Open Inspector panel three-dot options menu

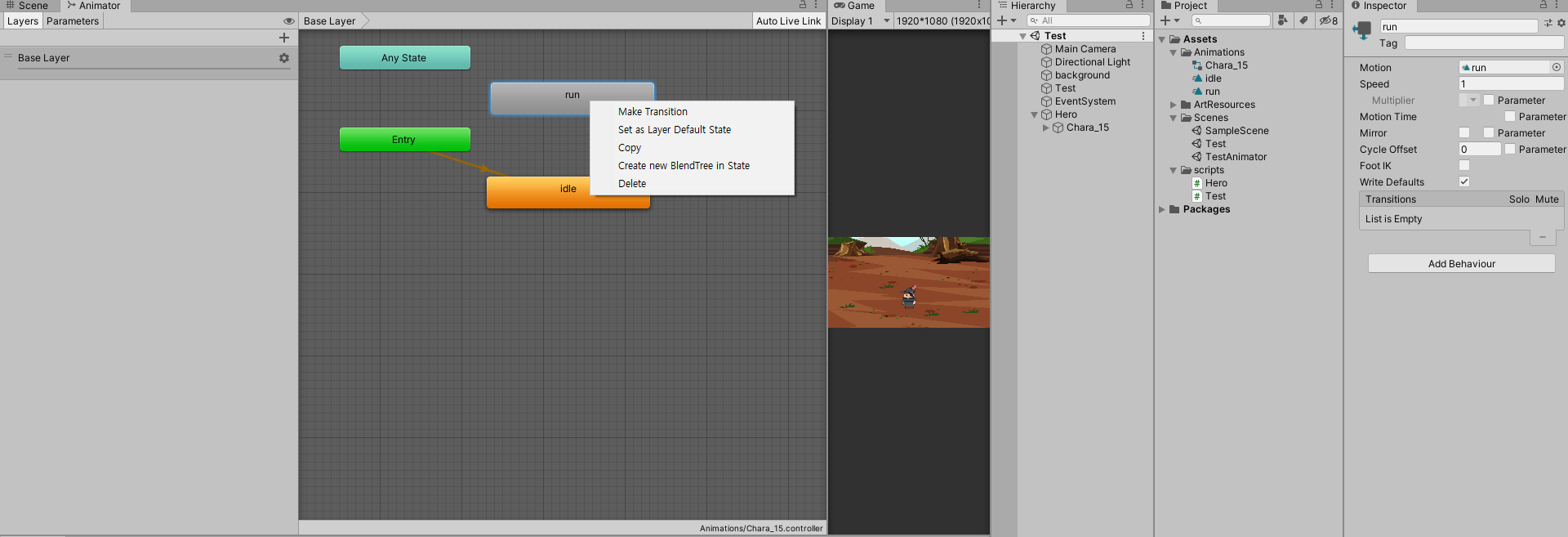click(x=1557, y=5)
